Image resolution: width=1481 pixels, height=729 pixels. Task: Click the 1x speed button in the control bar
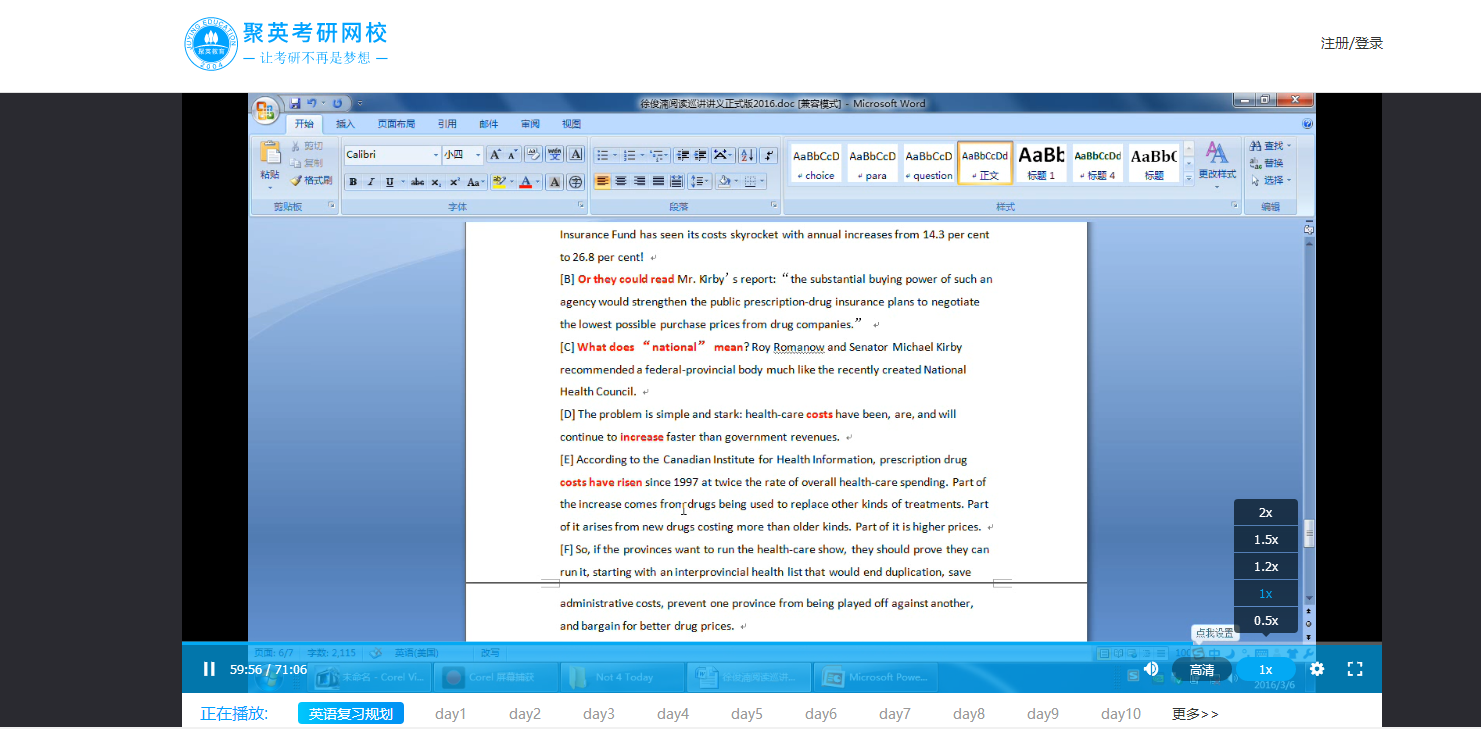pos(1266,670)
